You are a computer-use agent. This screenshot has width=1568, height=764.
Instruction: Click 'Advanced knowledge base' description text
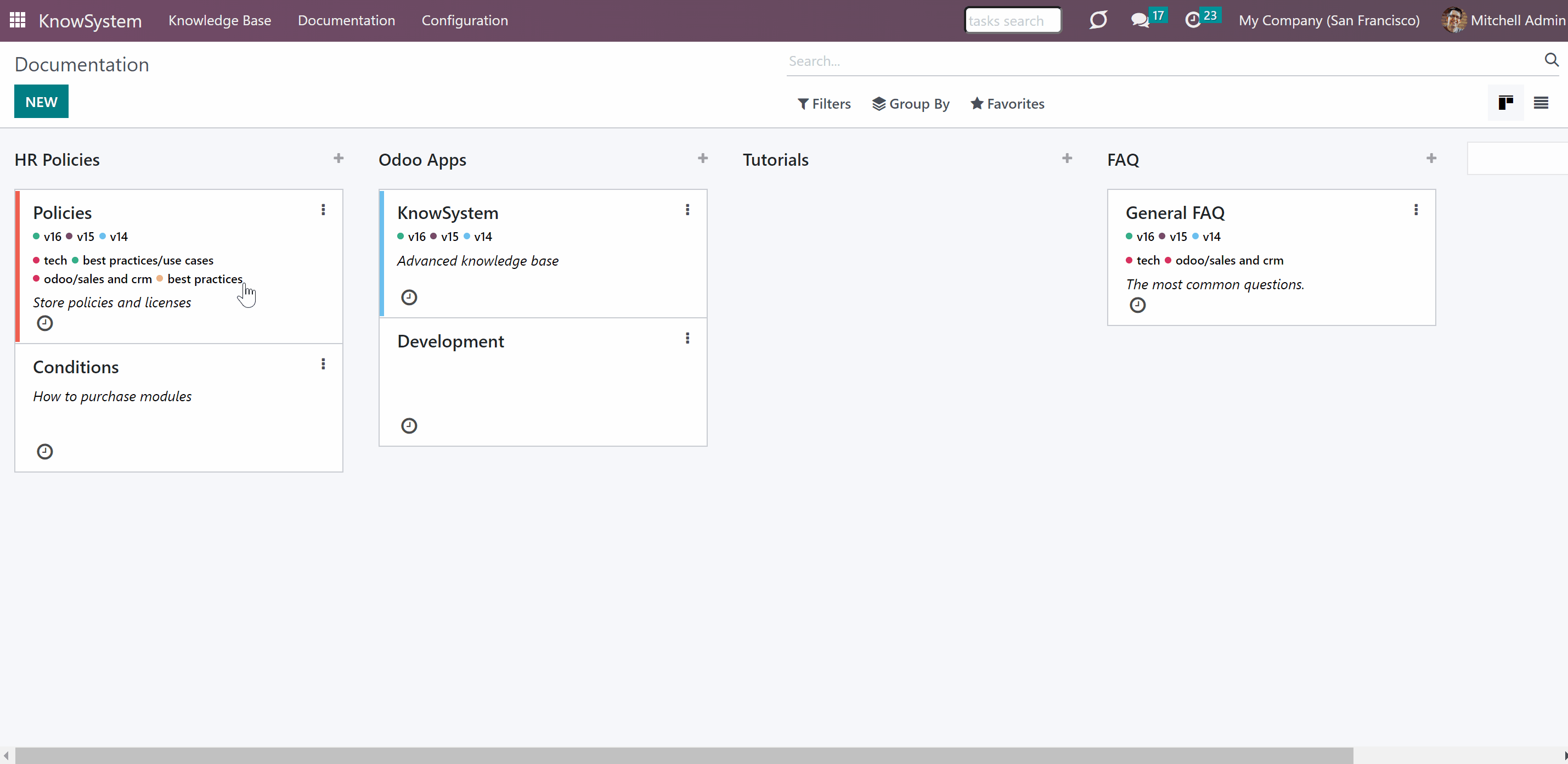click(x=478, y=261)
